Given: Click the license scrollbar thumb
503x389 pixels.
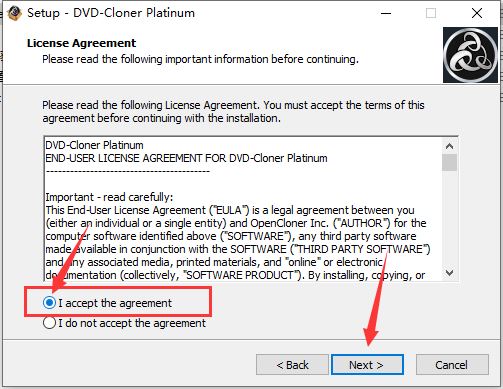Looking at the screenshot, I should 449,162.
